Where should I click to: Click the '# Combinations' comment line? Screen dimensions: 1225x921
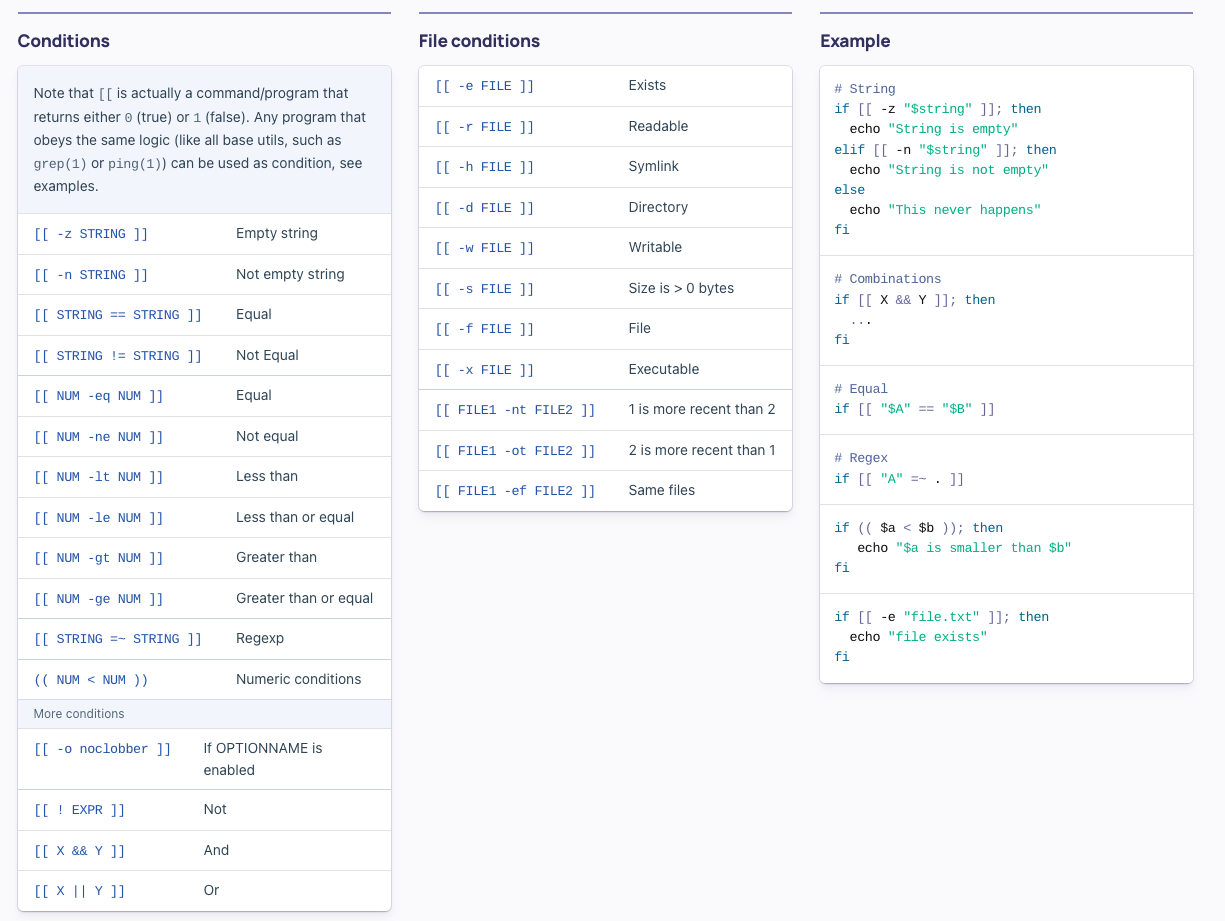[888, 279]
